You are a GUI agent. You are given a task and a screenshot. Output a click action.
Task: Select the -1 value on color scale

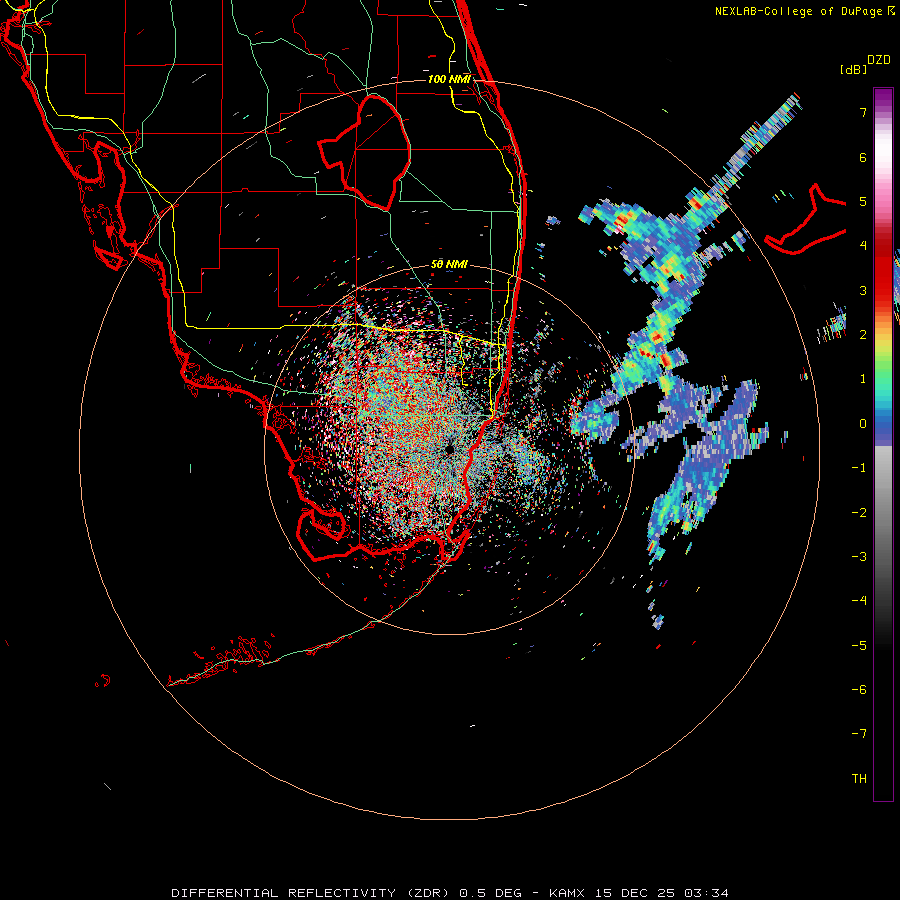(859, 468)
